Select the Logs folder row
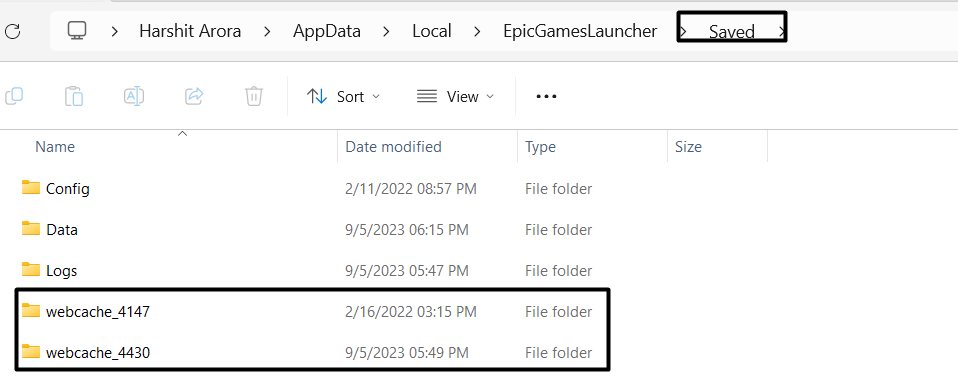 click(305, 270)
